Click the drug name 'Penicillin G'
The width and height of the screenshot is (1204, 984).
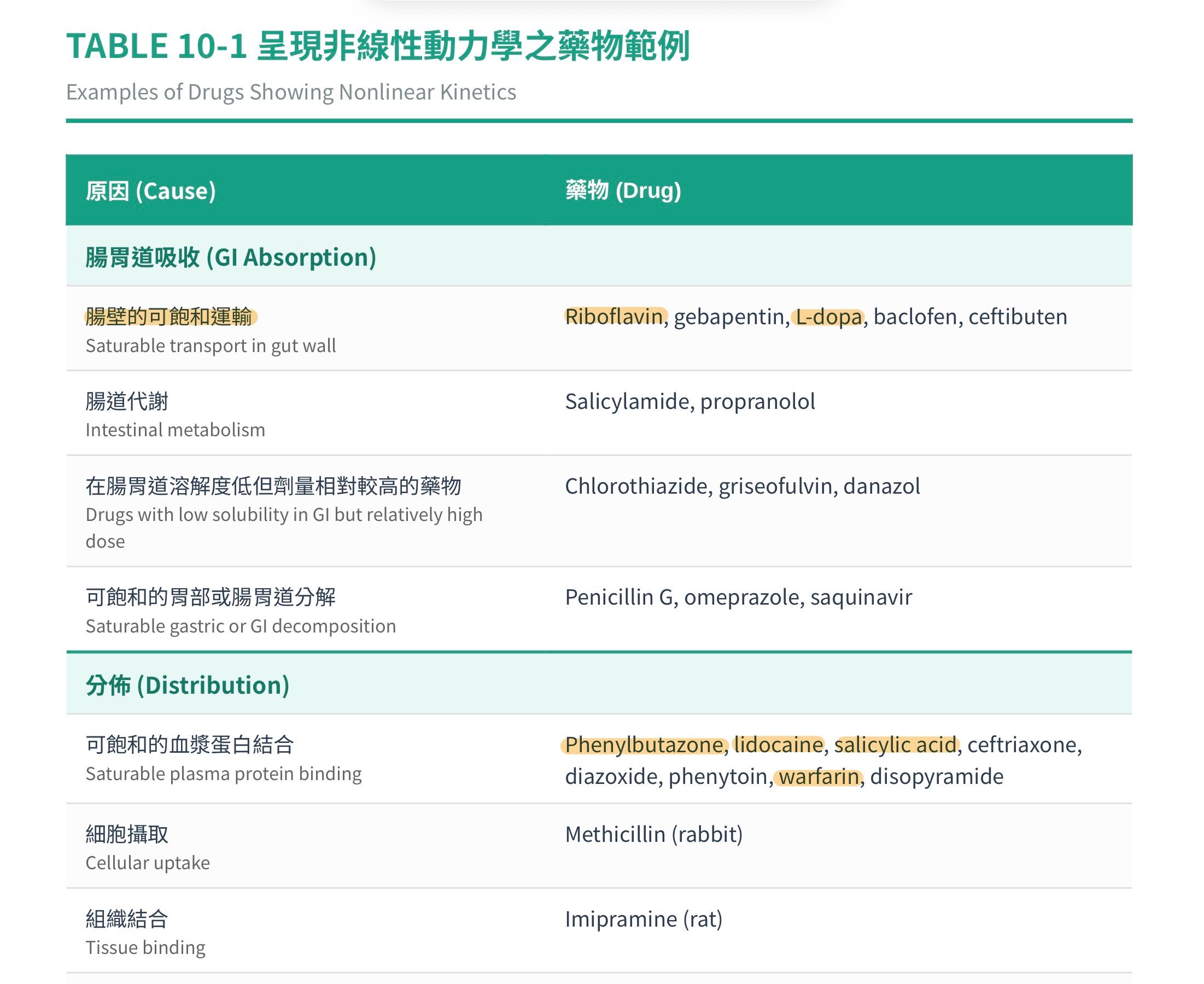pos(618,597)
